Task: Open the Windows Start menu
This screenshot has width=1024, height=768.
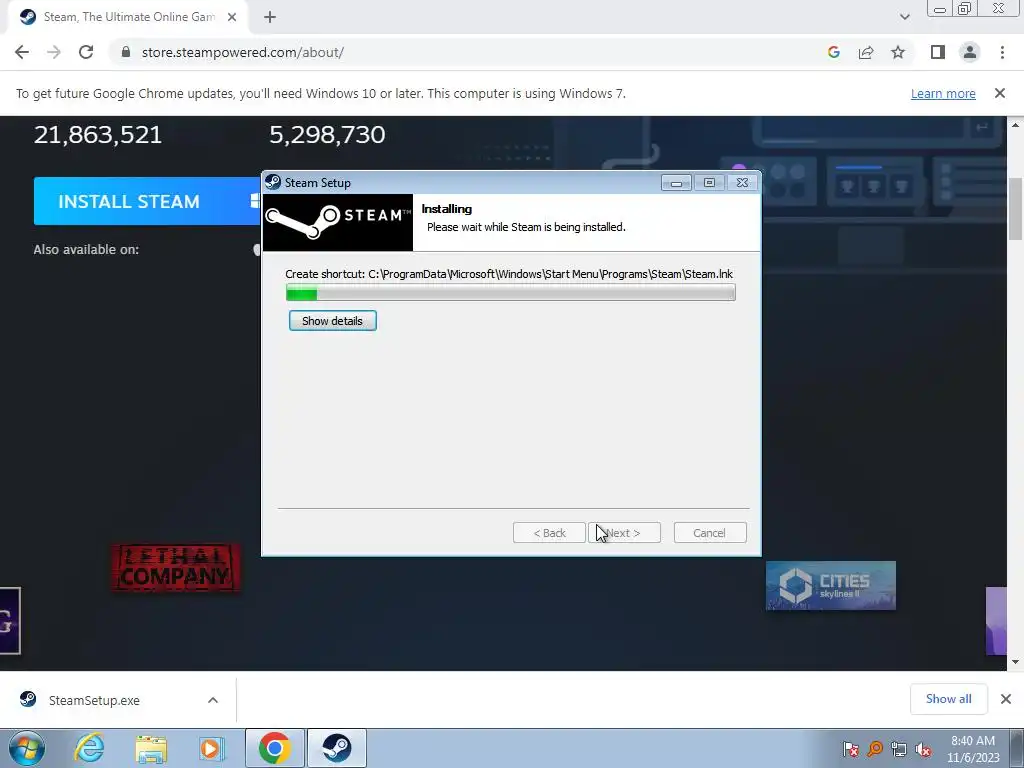Action: coord(27,748)
